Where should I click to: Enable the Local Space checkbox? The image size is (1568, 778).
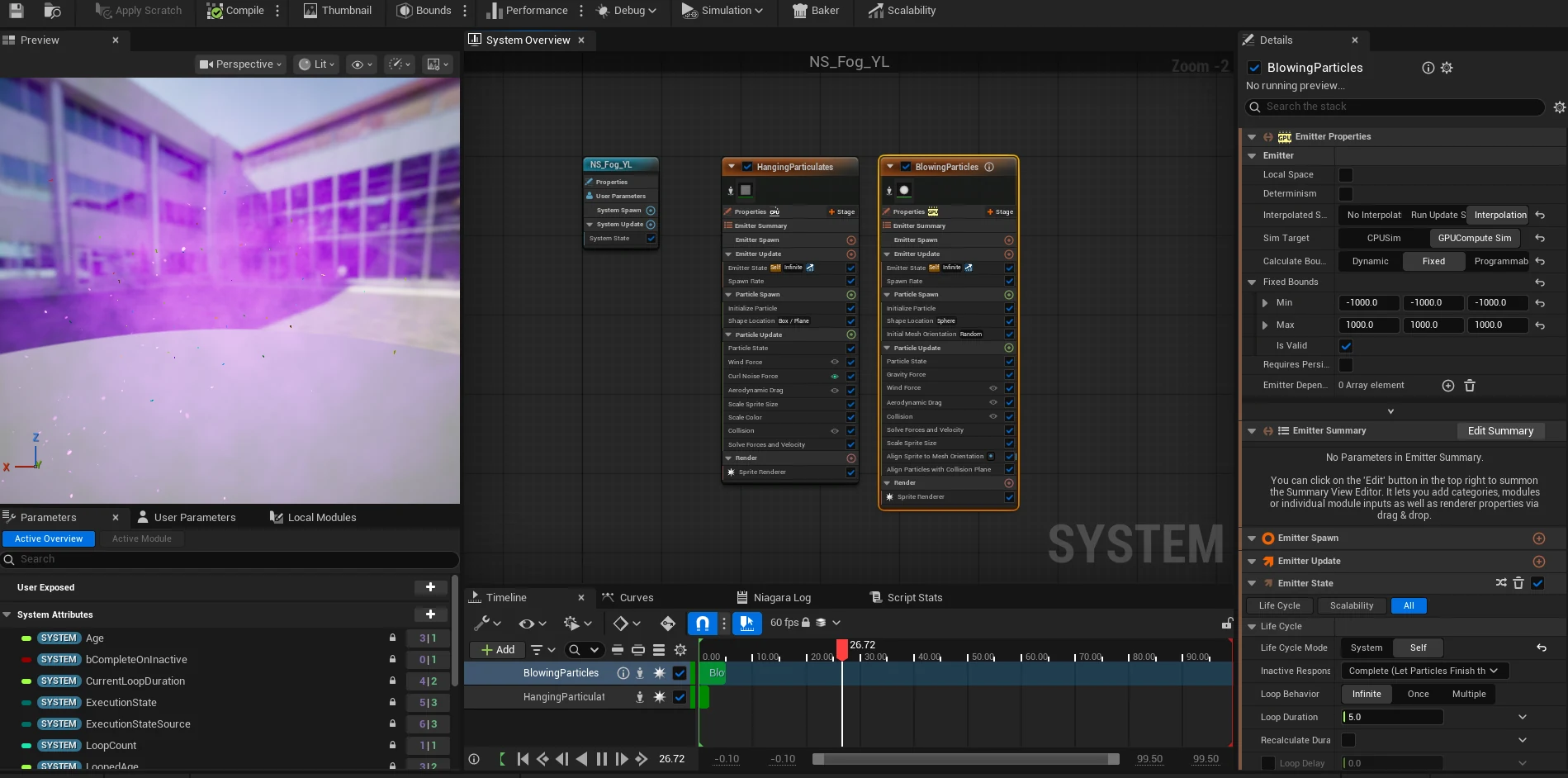click(1346, 175)
